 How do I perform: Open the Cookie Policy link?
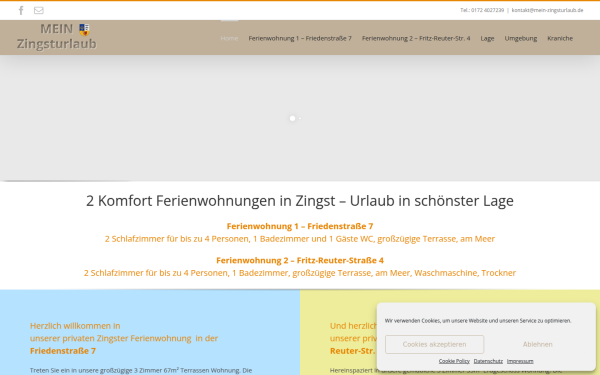click(454, 361)
